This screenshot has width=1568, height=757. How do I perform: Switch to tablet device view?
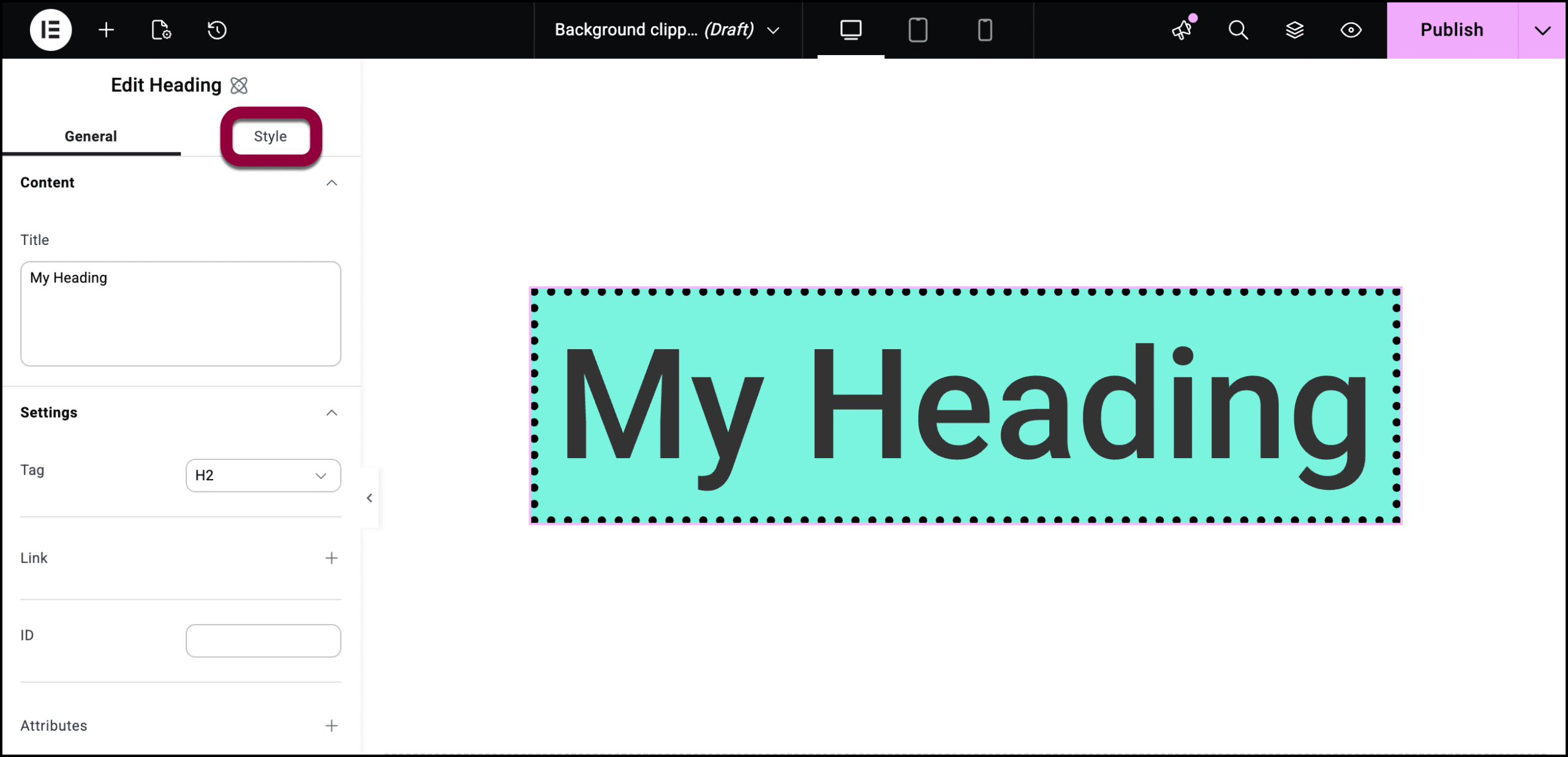(x=918, y=30)
